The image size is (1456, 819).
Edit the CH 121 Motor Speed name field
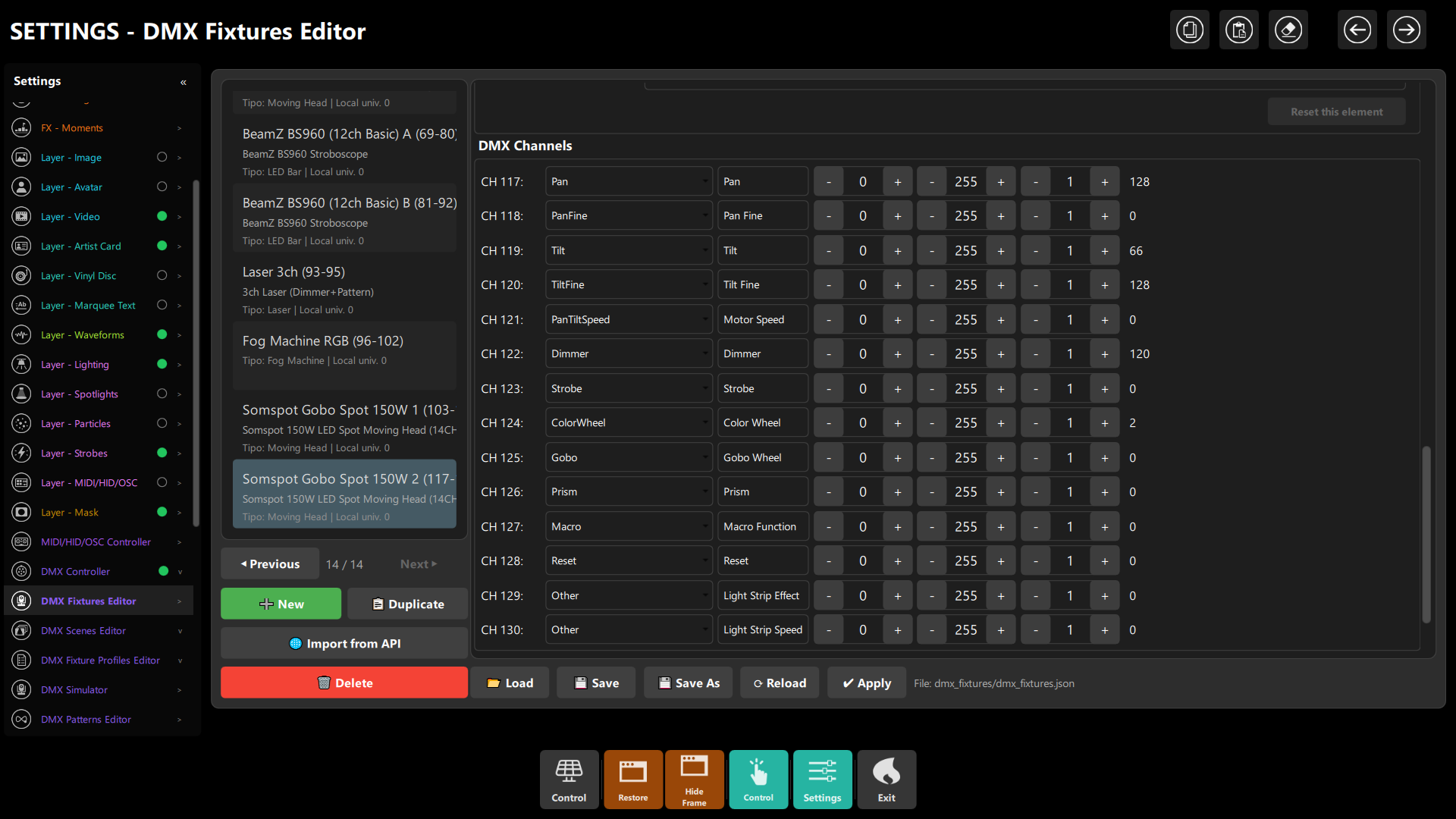click(x=763, y=320)
